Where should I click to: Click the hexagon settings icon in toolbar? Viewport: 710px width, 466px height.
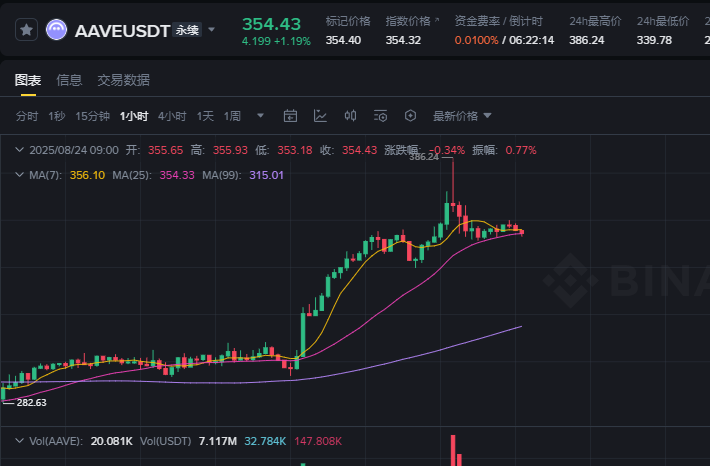pos(409,116)
